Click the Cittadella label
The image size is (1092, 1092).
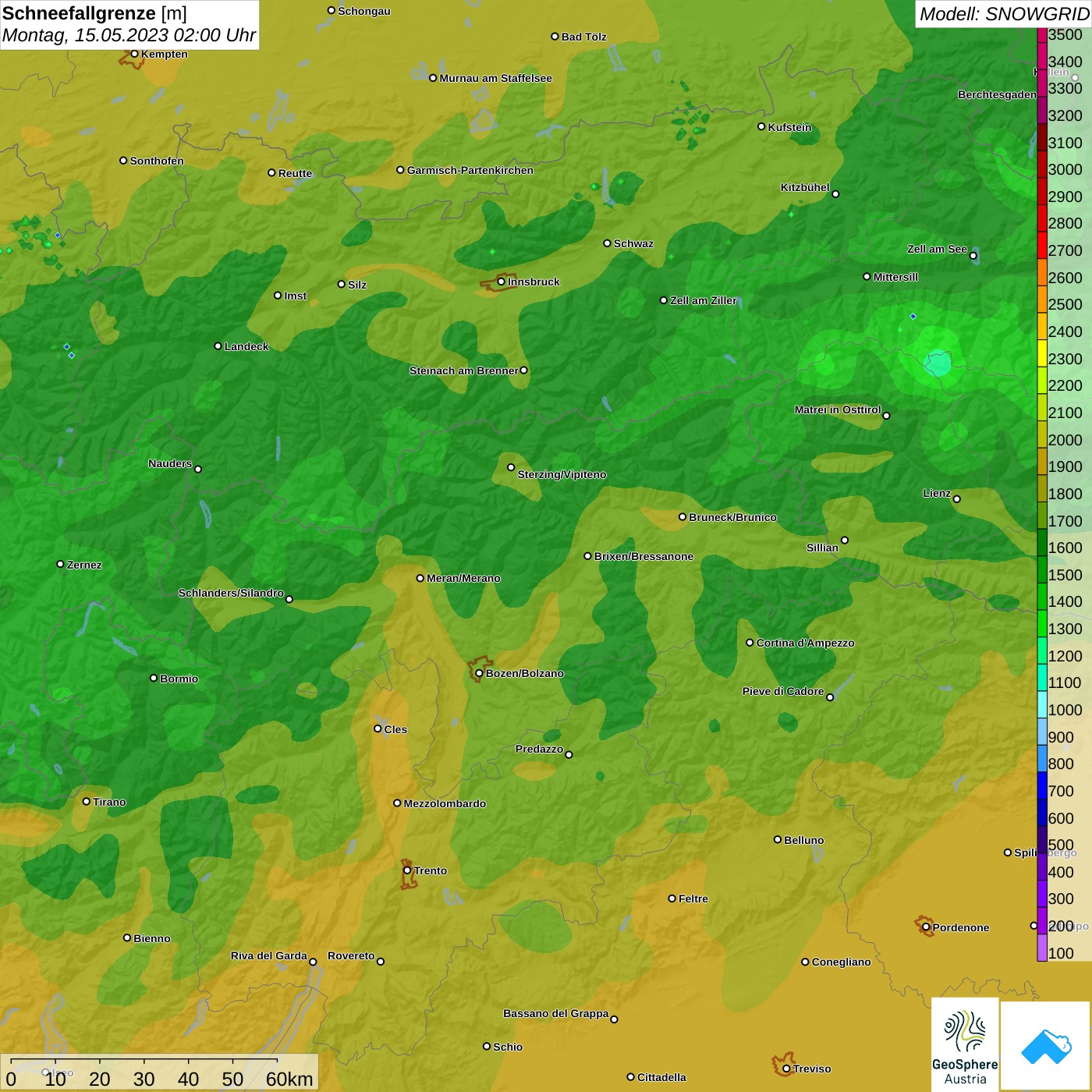click(661, 1077)
